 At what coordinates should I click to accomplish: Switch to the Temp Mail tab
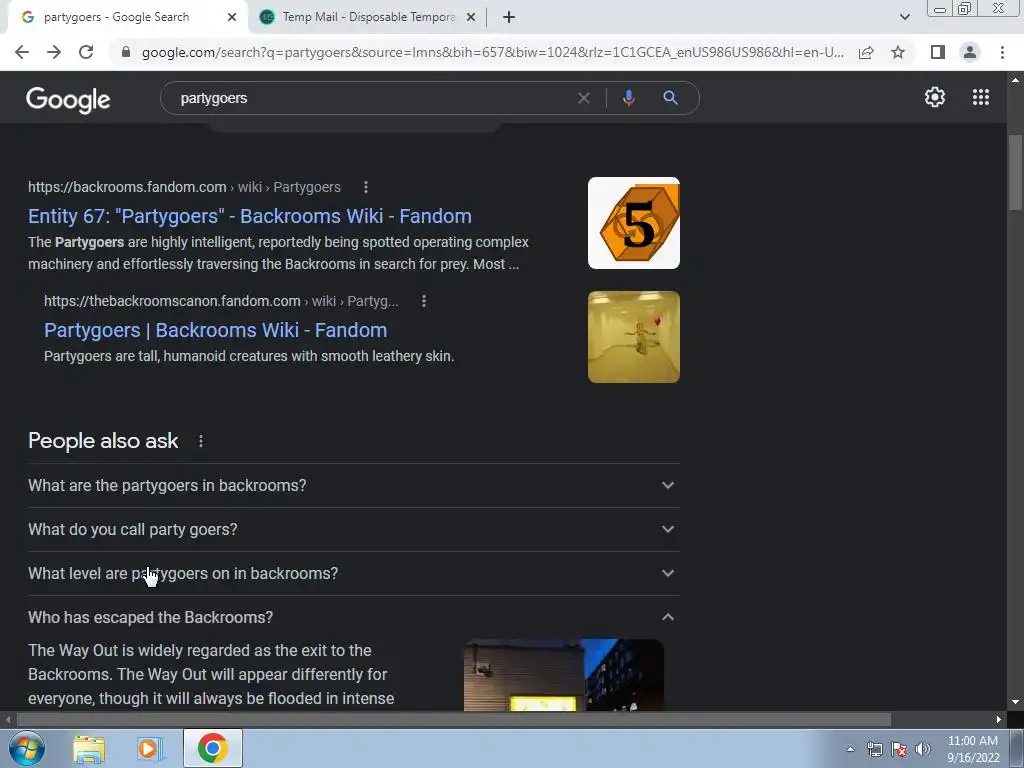pos(368,18)
